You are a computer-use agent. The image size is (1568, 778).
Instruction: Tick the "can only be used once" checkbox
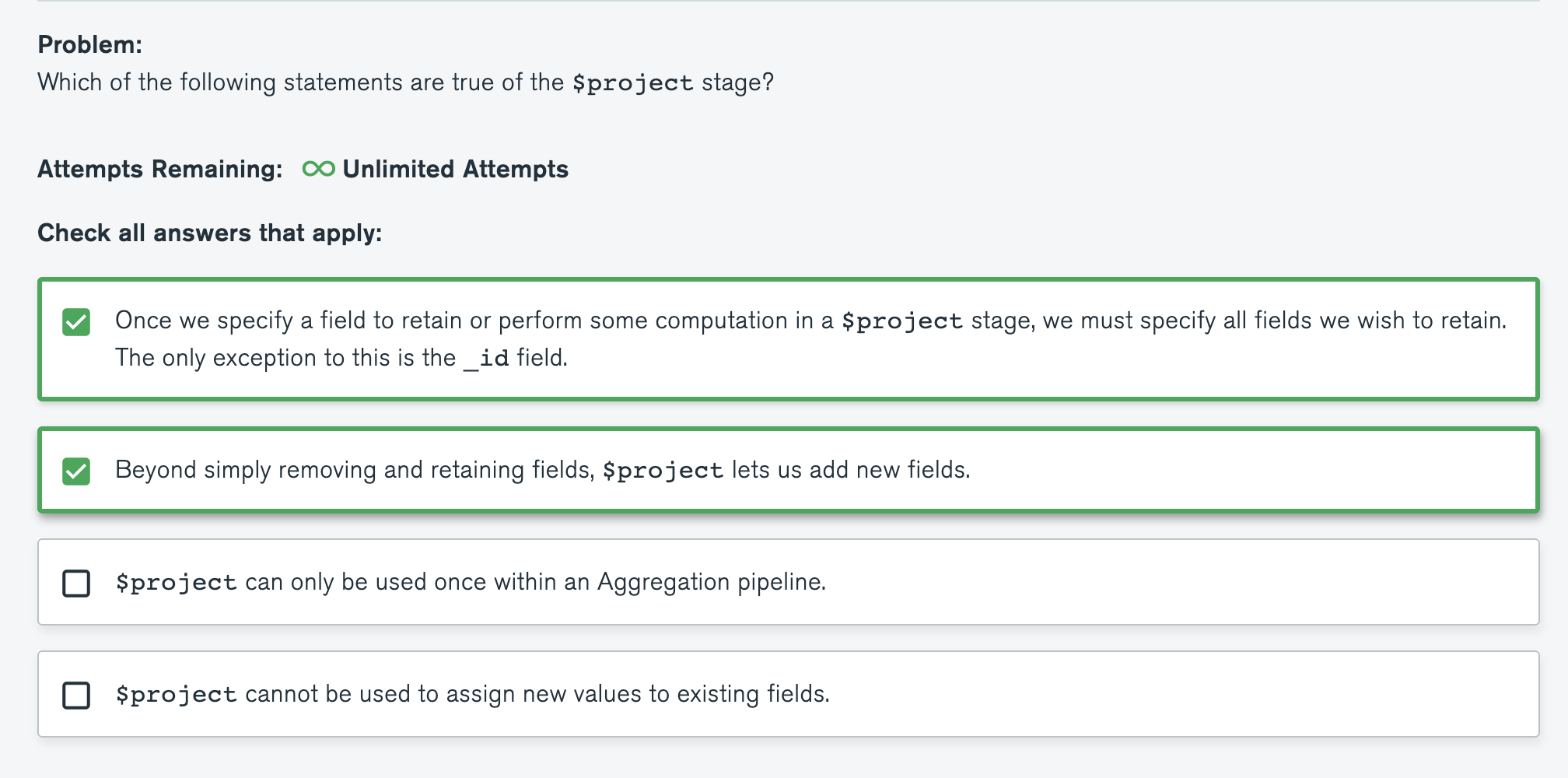click(x=76, y=583)
